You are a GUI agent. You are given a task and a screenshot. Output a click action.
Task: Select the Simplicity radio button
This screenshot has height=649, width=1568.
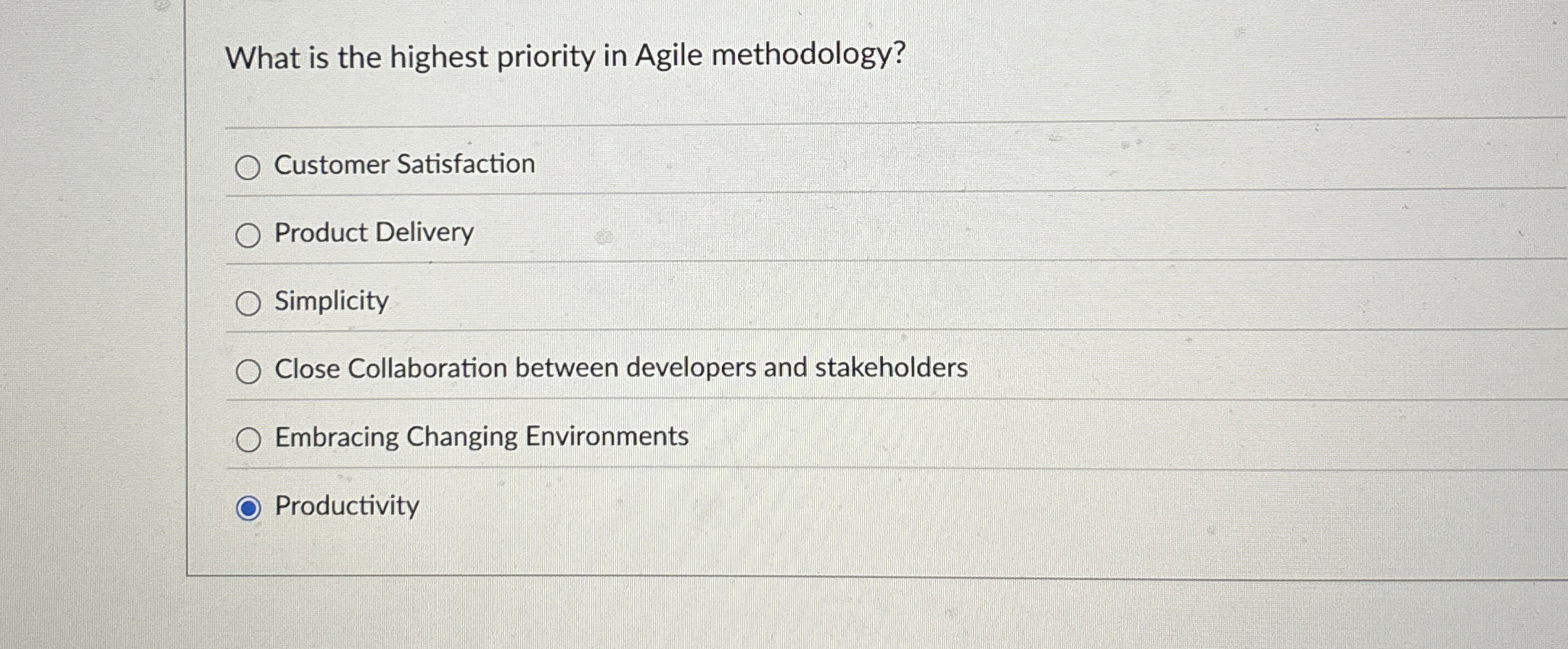250,303
